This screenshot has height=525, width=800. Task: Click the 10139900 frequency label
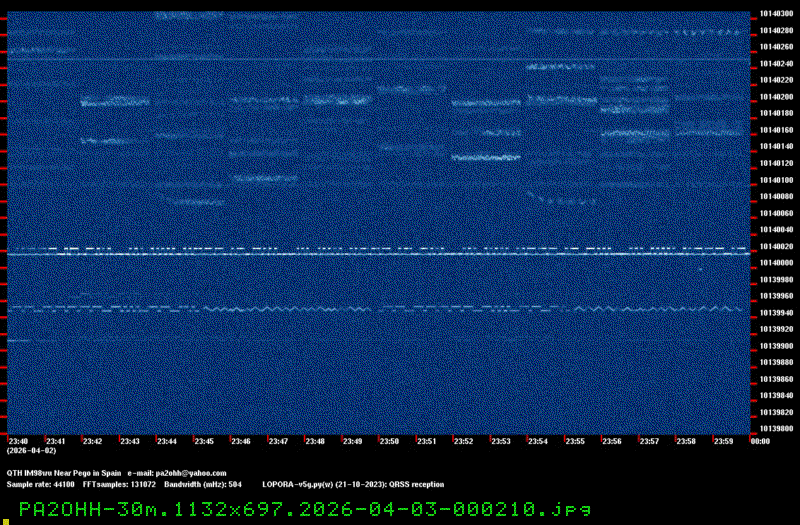click(777, 346)
